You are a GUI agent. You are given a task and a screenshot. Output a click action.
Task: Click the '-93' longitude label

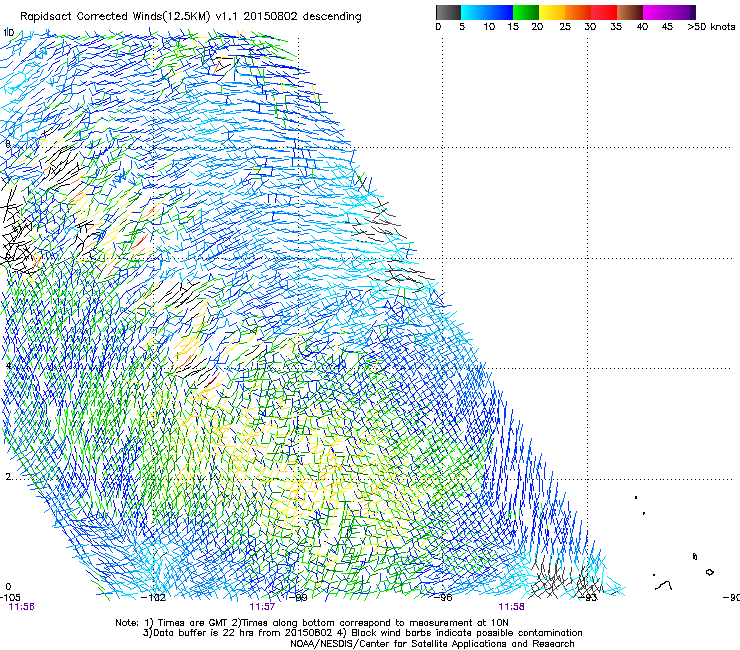tap(588, 598)
